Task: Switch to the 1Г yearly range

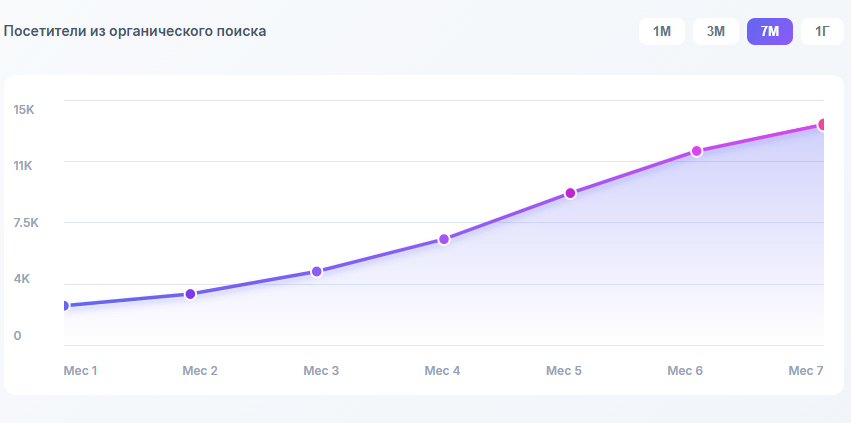Action: [x=822, y=31]
